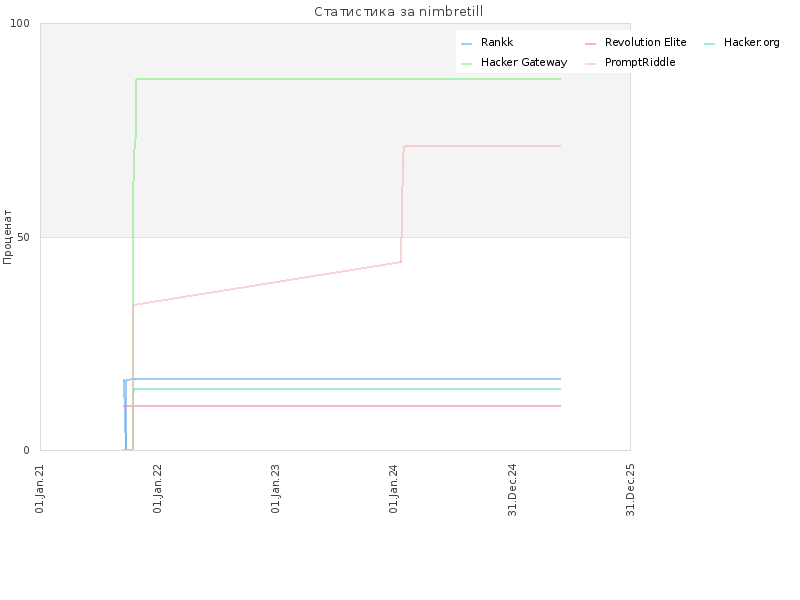Select the 31.Dec.24 x-axis date label
Viewport: 800px width, 600px height.
(512, 490)
